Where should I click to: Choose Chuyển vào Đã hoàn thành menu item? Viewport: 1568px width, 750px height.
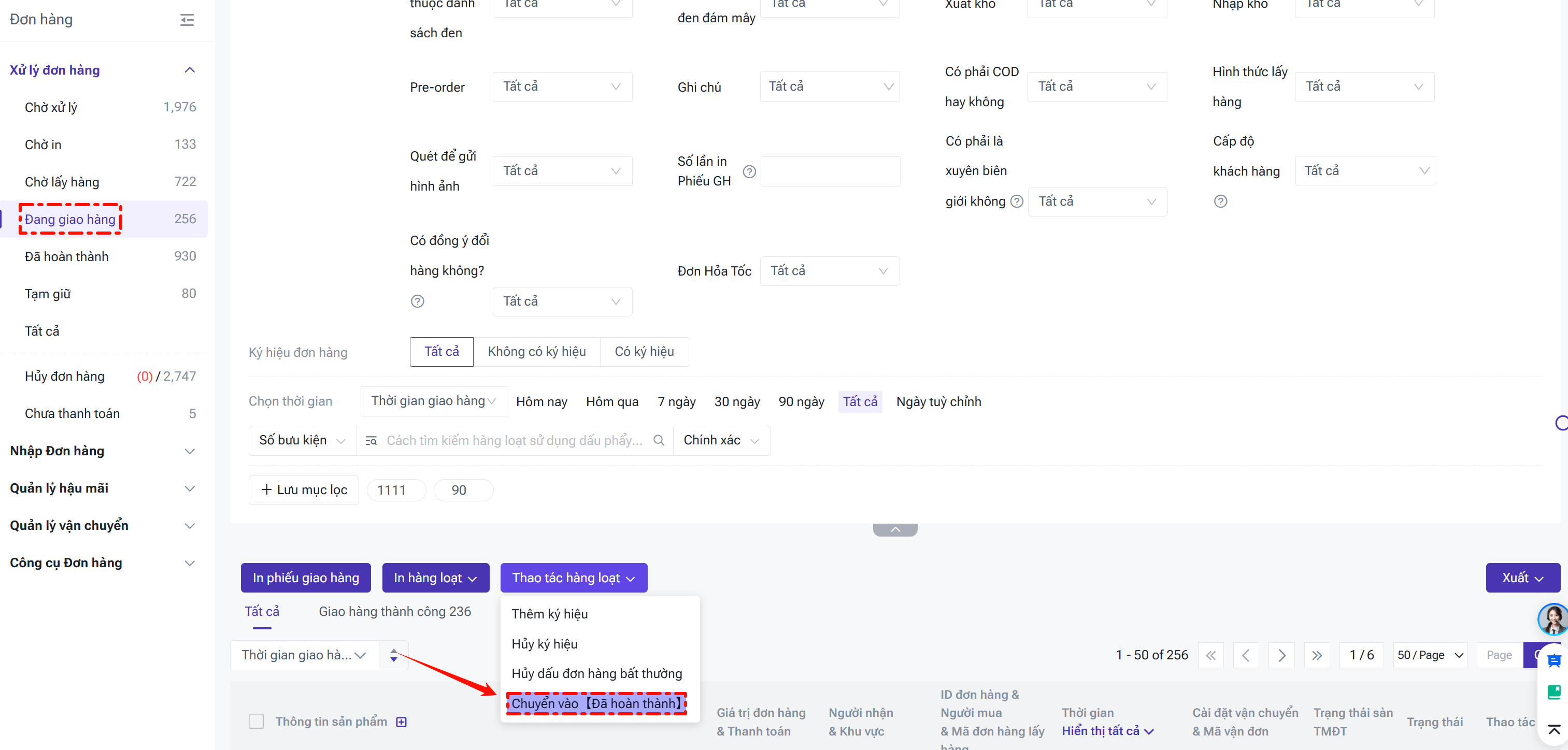point(596,703)
